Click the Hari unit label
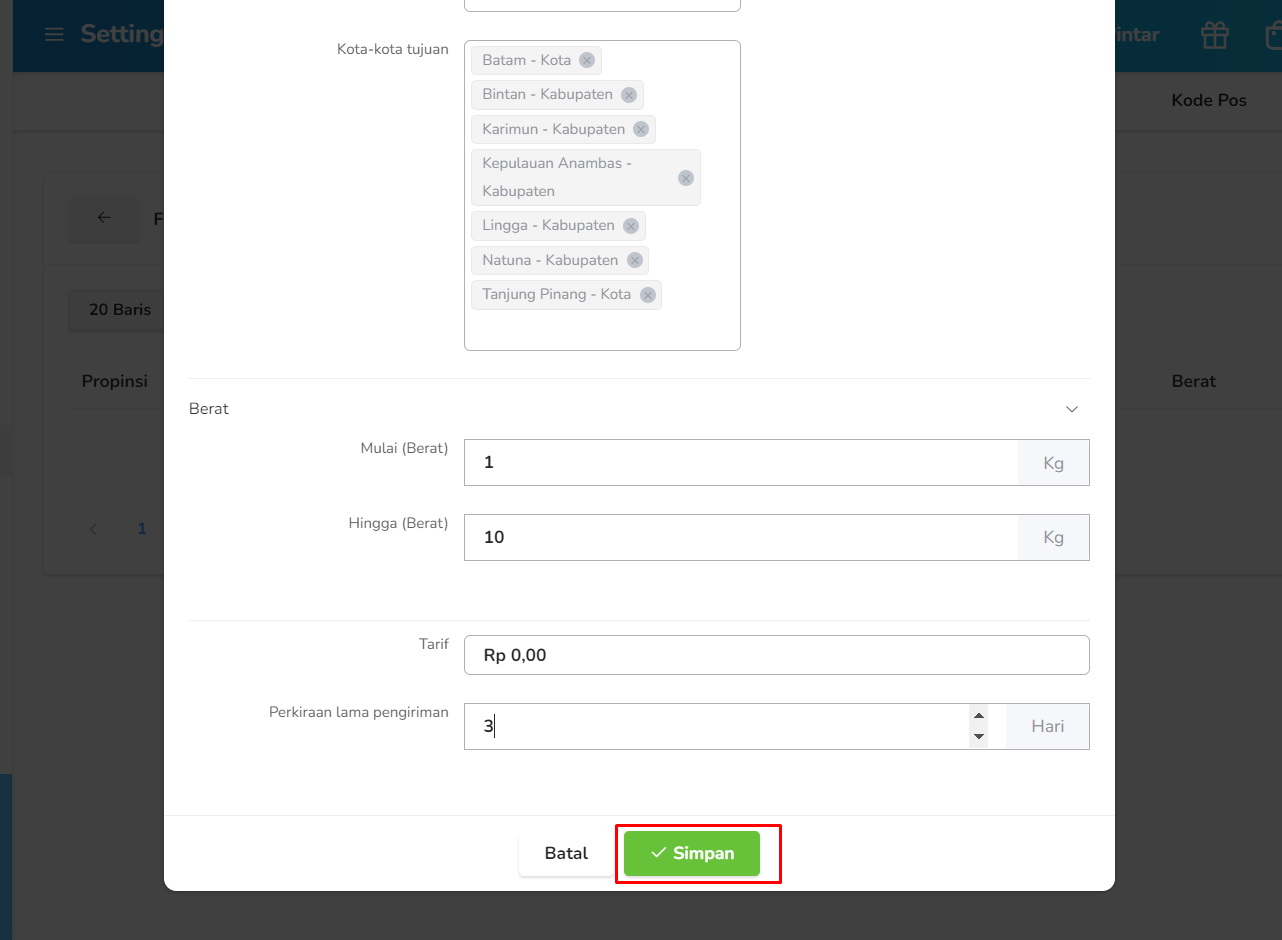Viewport: 1282px width, 940px height. pyautogui.click(x=1048, y=726)
